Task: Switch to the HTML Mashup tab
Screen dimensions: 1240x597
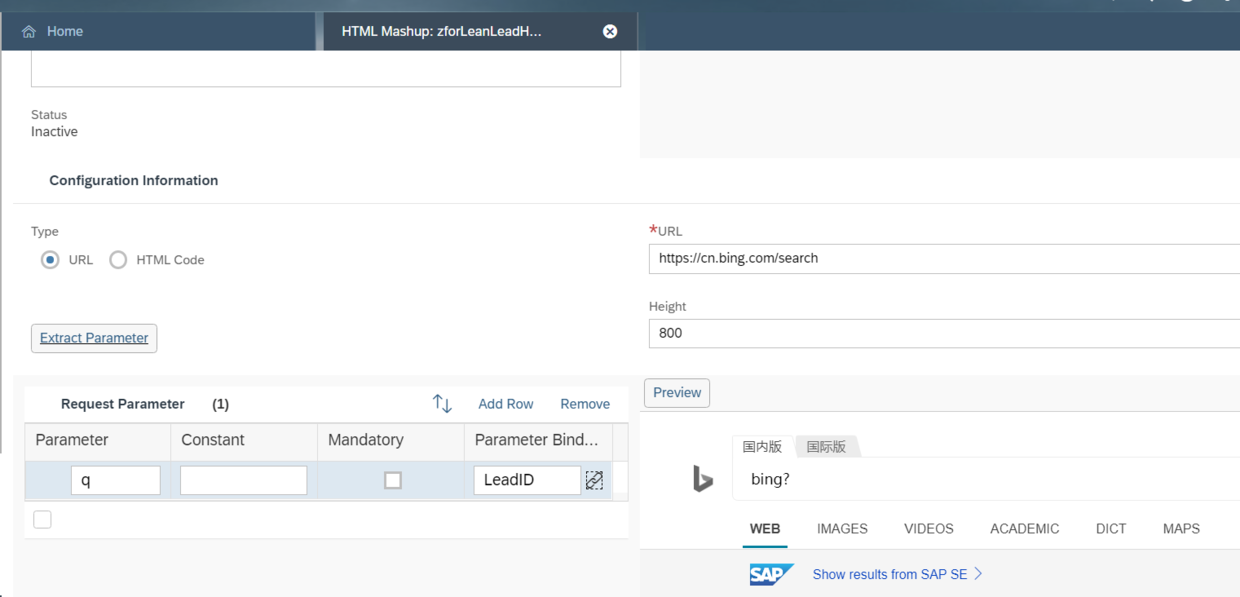Action: point(441,32)
